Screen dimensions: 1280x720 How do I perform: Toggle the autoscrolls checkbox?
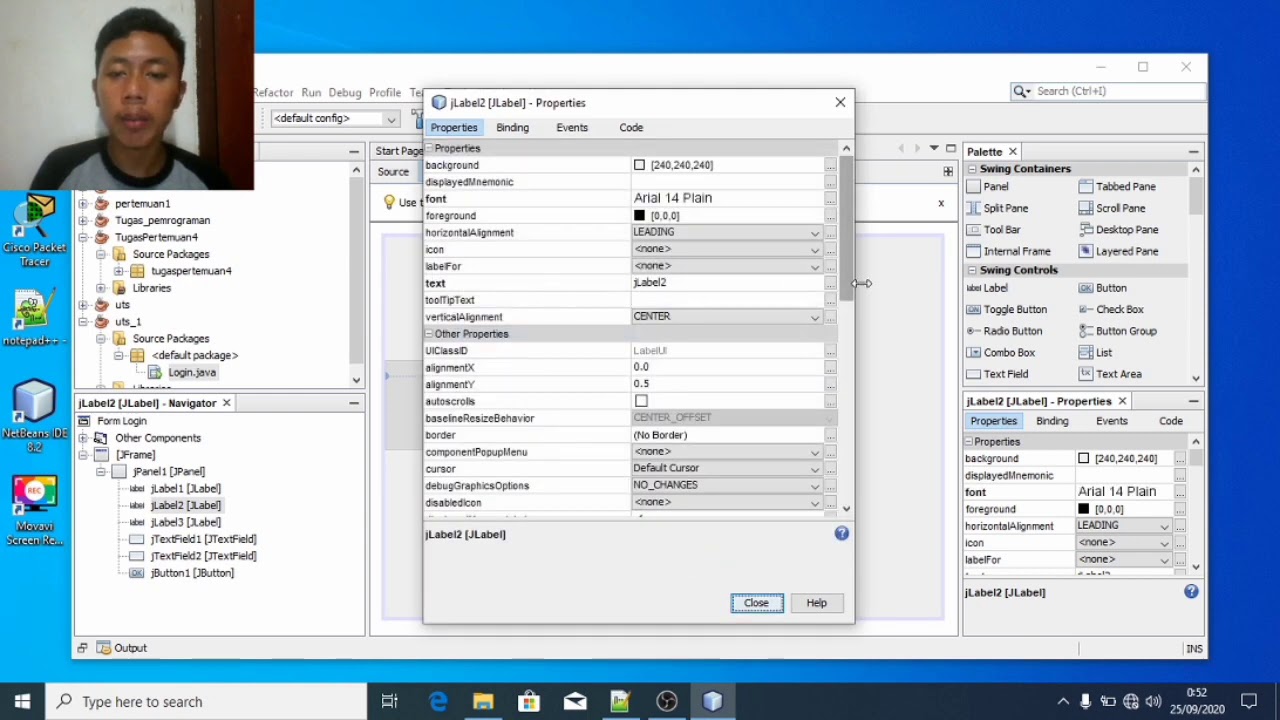pos(641,401)
